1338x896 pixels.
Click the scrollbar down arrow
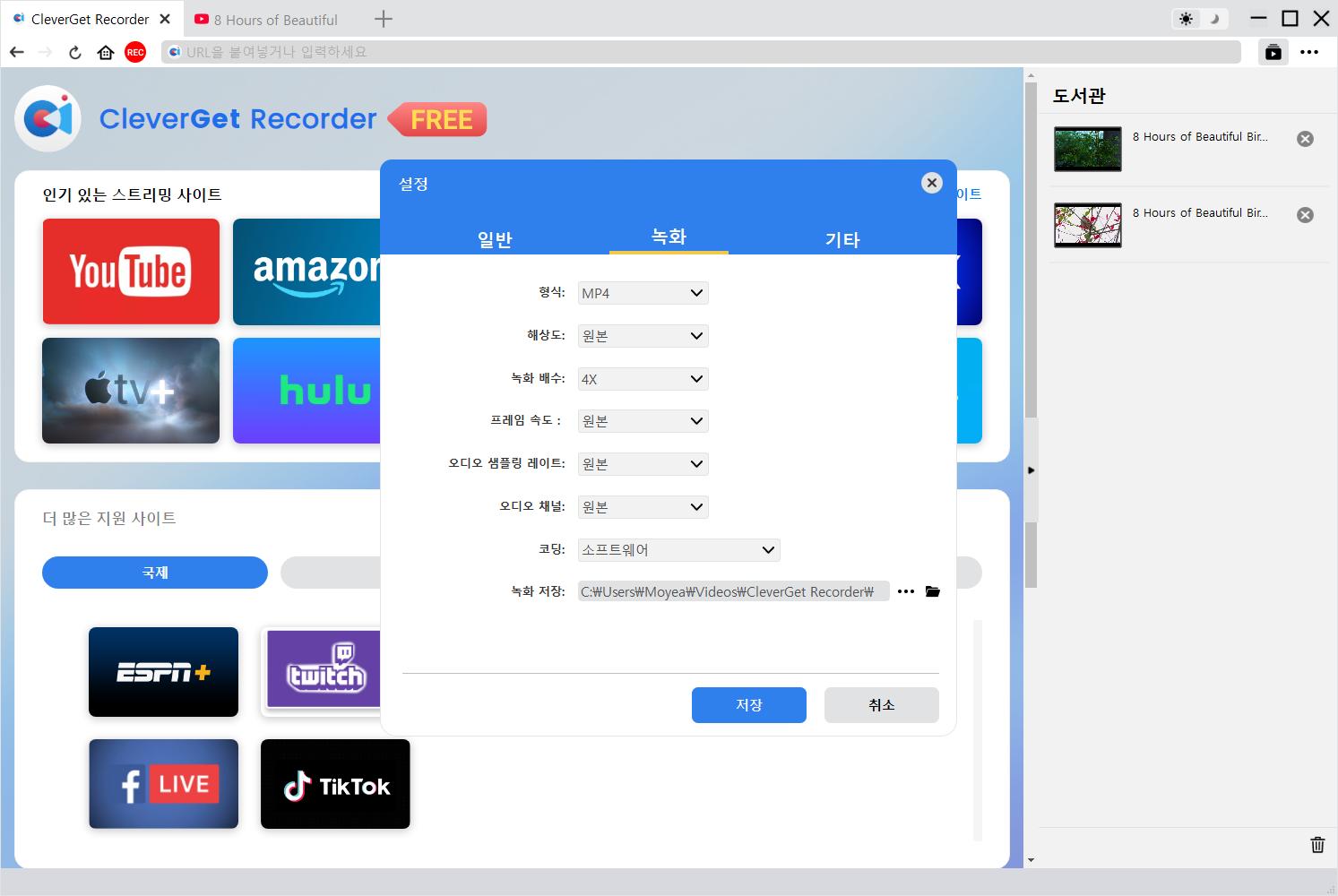point(1031,860)
